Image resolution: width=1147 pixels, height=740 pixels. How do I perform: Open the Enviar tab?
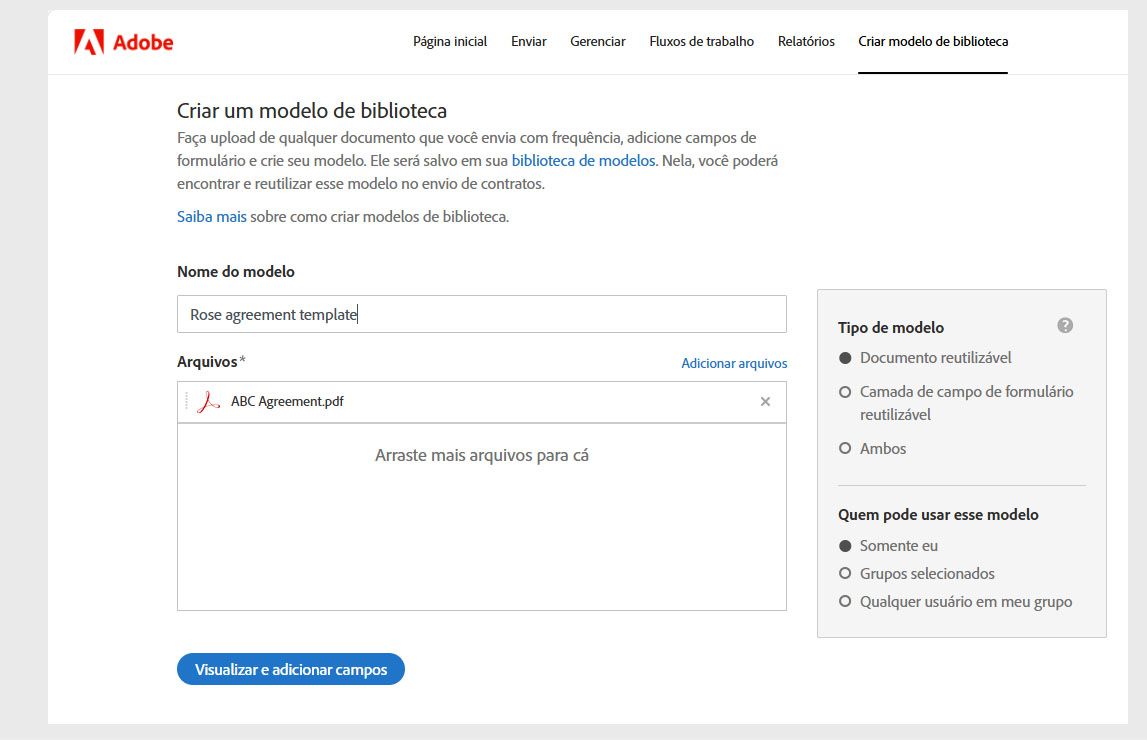tap(528, 41)
